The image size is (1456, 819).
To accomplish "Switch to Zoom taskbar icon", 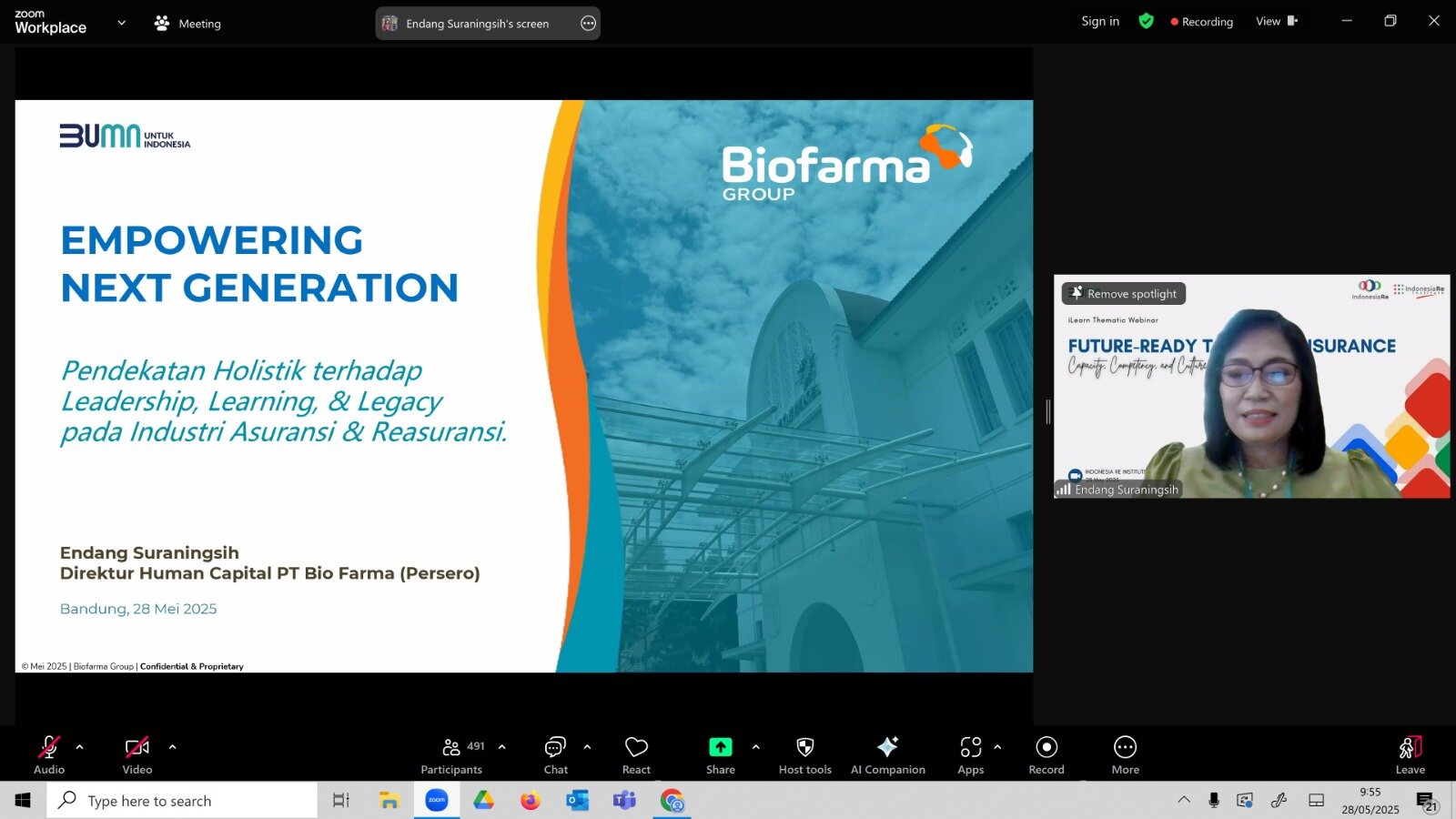I will pos(437,801).
